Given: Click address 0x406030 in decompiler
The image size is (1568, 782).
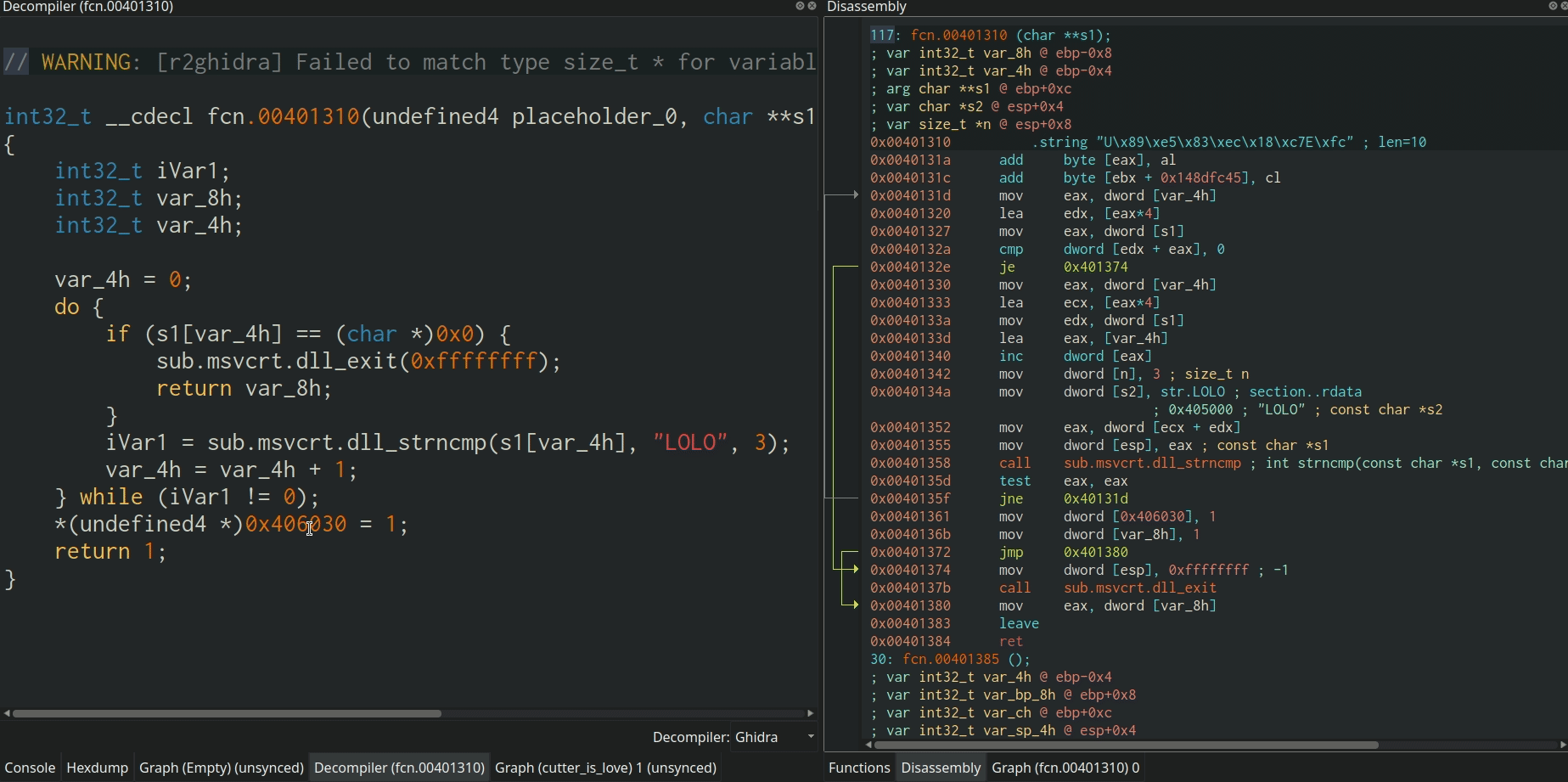Looking at the screenshot, I should click(295, 524).
